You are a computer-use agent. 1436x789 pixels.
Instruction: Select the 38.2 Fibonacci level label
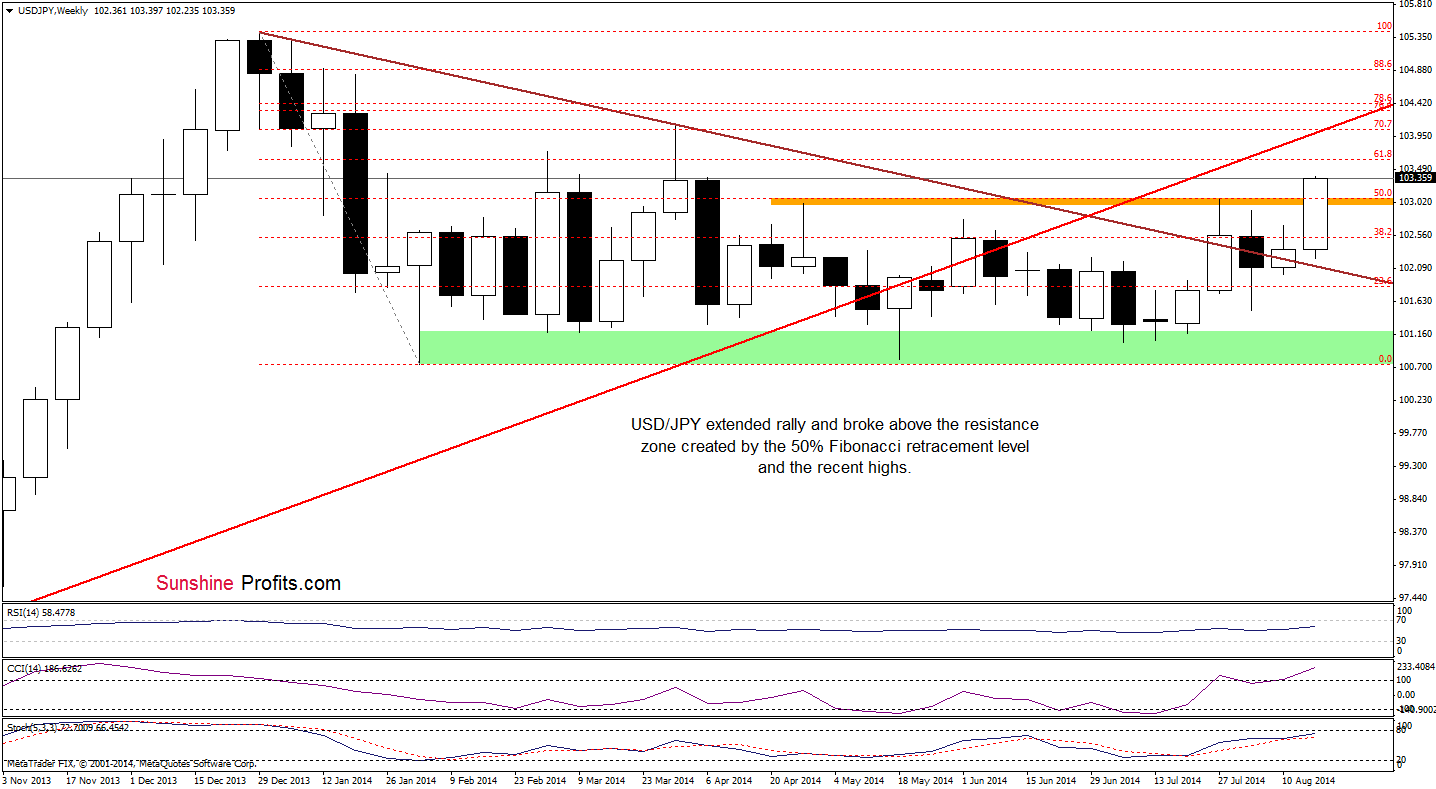(1383, 232)
